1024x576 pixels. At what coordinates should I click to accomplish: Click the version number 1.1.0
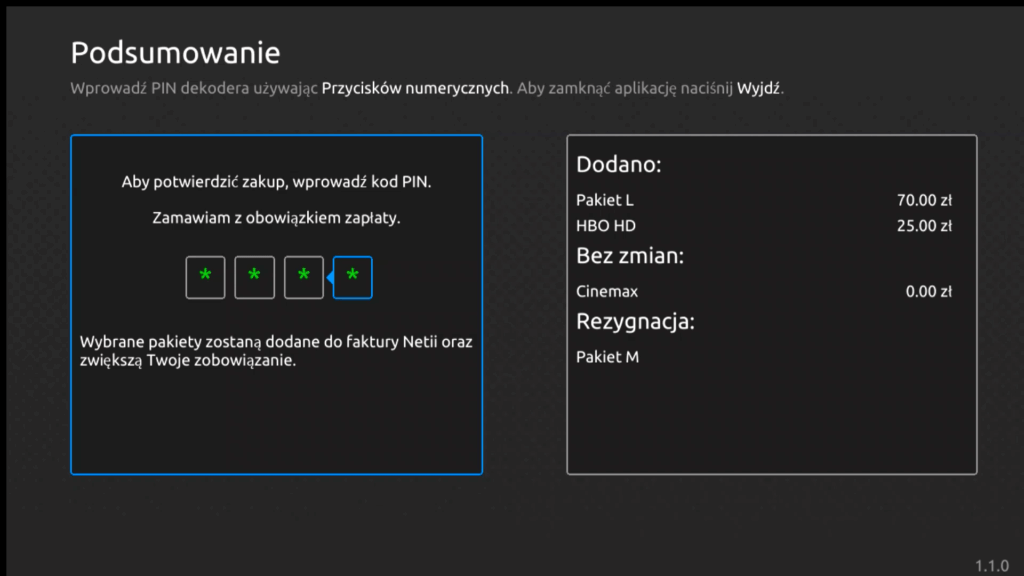pos(991,565)
